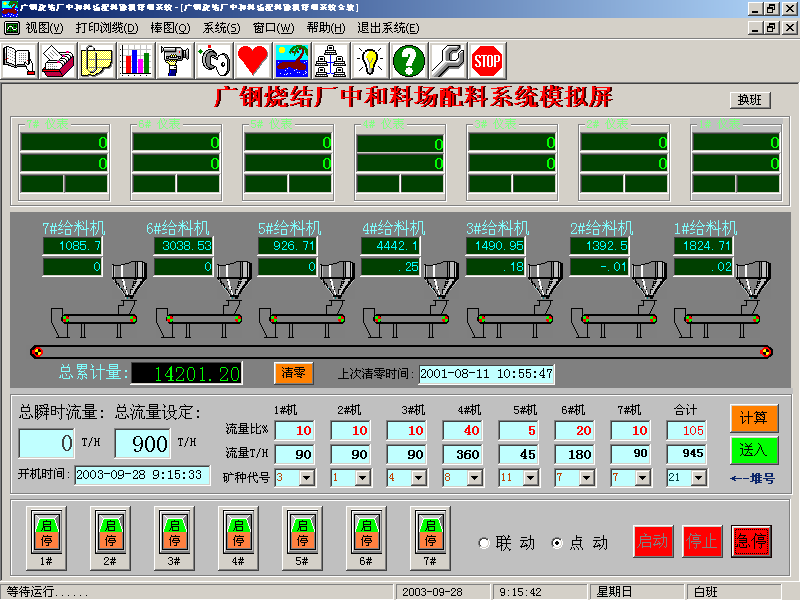Image resolution: width=800 pixels, height=600 pixels.
Task: Select the video camera toolbar icon
Action: coord(175,60)
